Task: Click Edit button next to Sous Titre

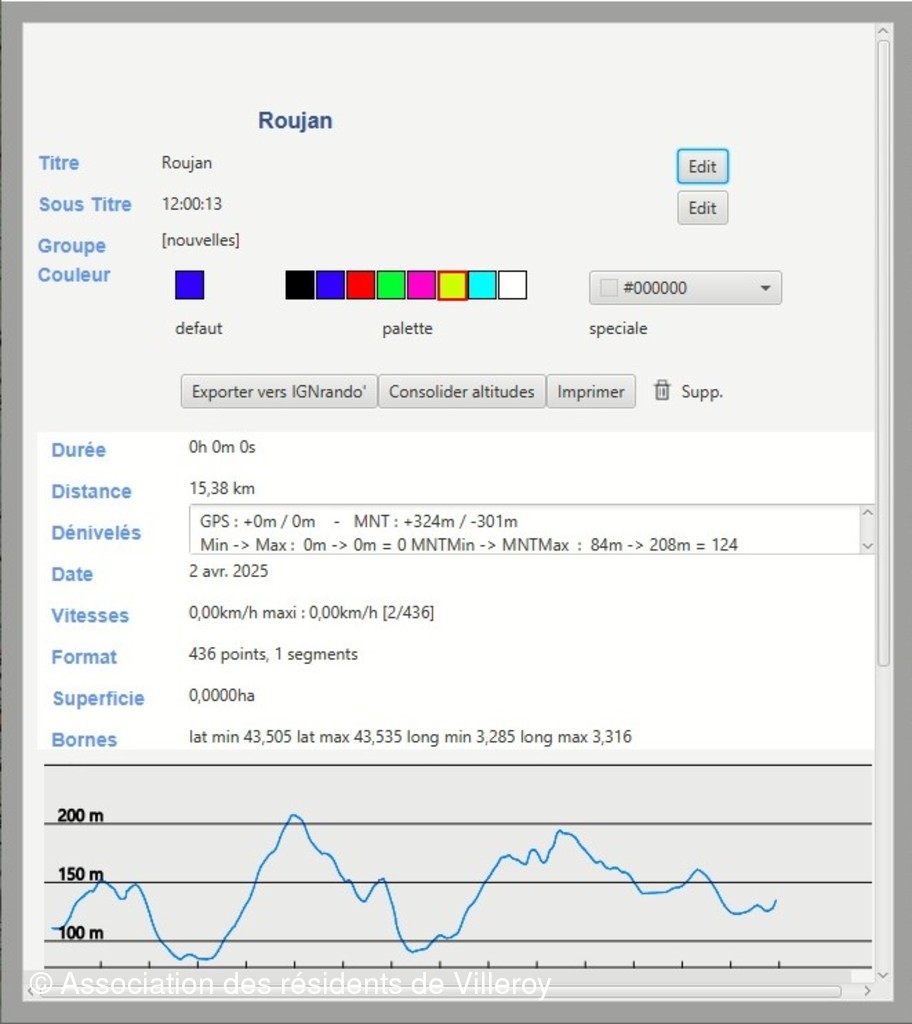Action: point(702,208)
